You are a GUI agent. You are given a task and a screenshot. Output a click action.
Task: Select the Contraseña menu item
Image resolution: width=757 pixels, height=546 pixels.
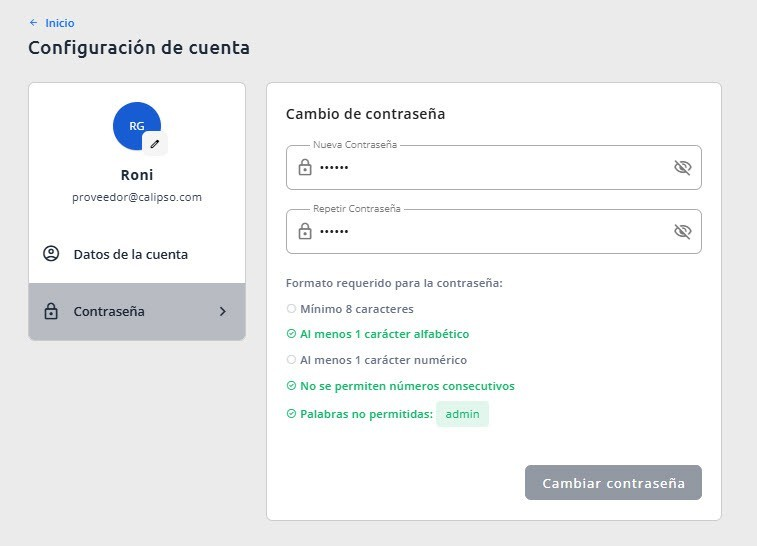coord(137,311)
